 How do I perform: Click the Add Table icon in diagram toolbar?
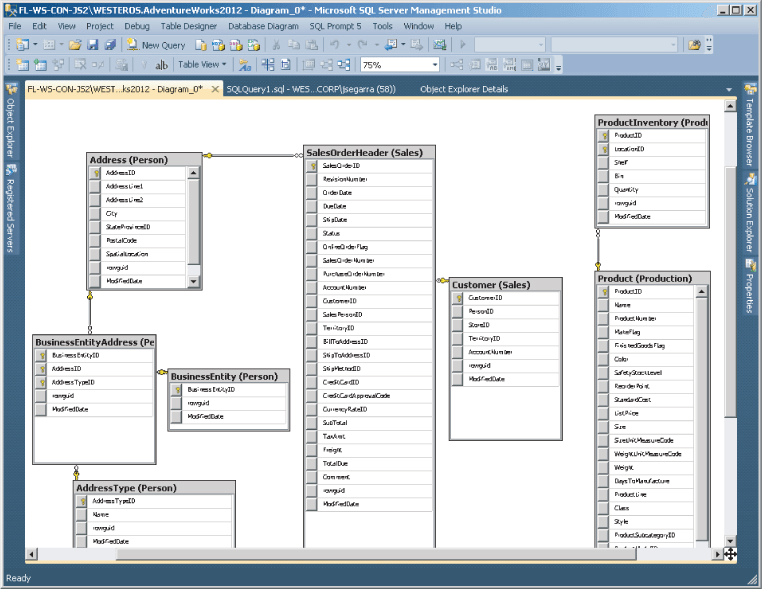(x=41, y=65)
